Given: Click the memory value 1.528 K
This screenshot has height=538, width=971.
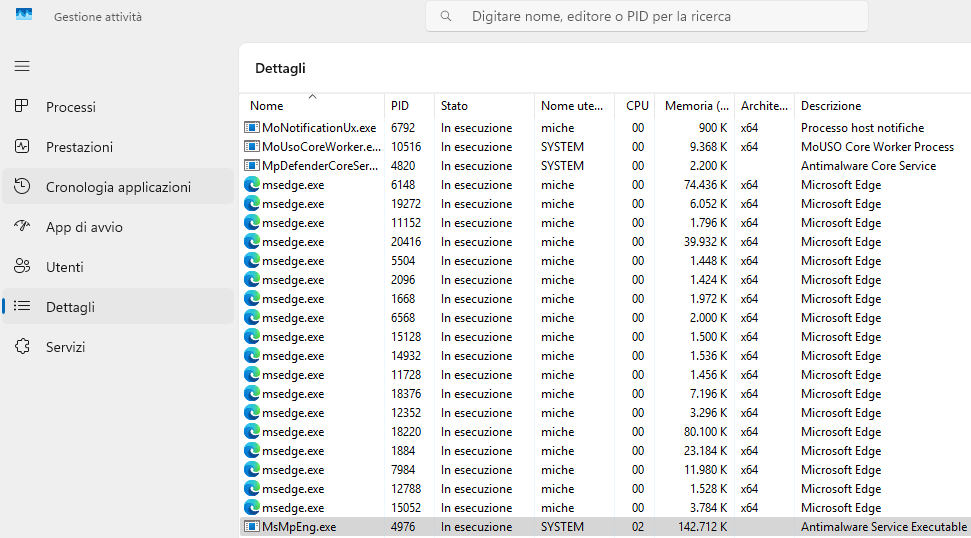Looking at the screenshot, I should (x=708, y=488).
